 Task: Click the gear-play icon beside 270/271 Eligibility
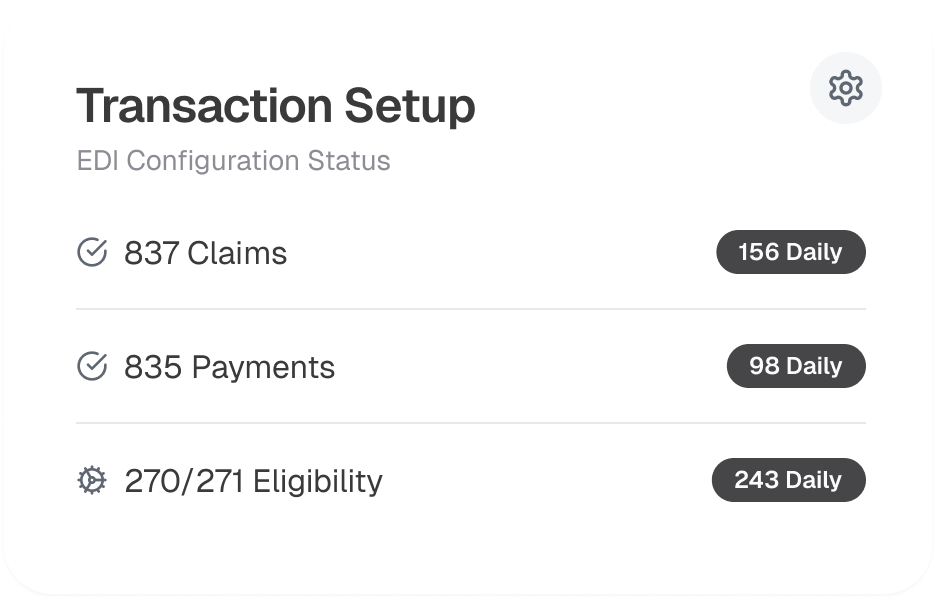click(x=92, y=481)
